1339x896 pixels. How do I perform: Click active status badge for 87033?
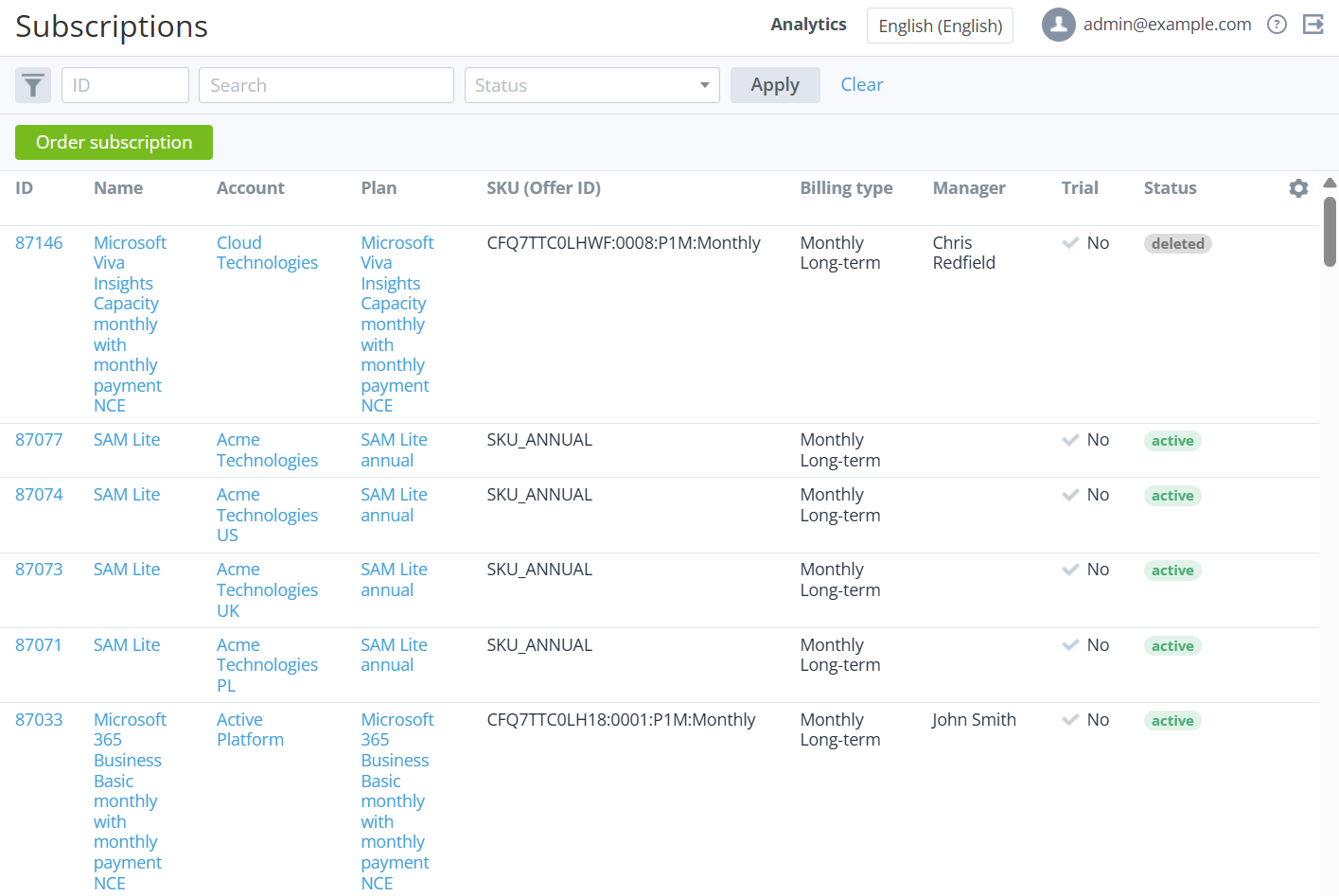1172,721
